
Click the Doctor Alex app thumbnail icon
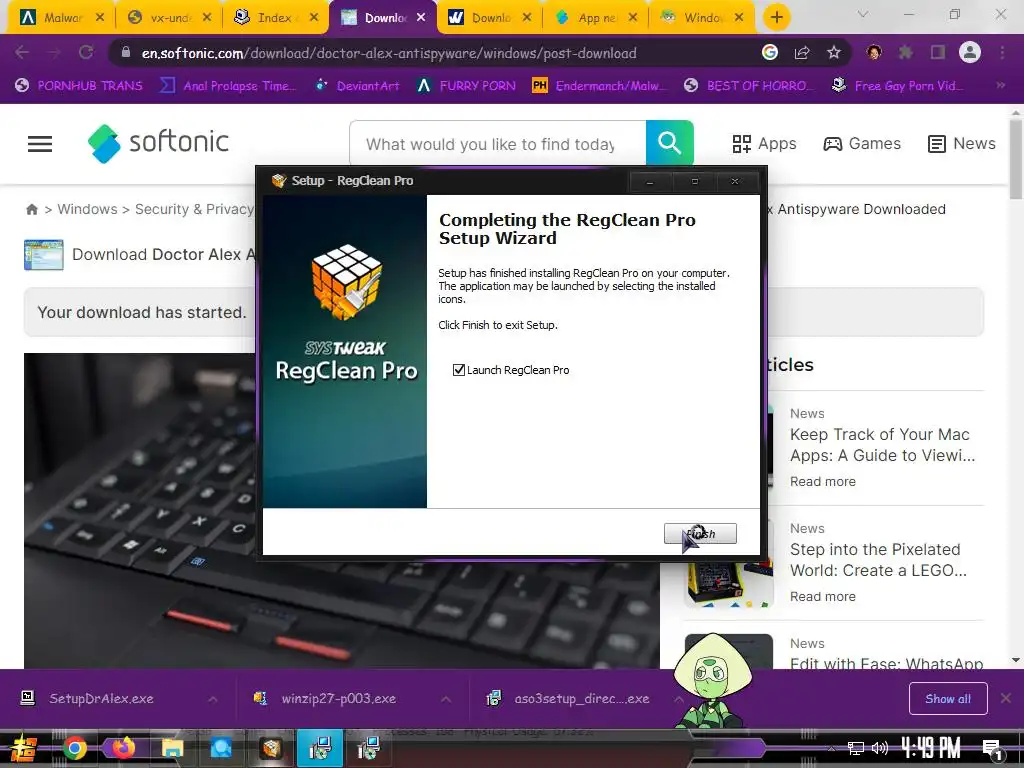pos(44,255)
